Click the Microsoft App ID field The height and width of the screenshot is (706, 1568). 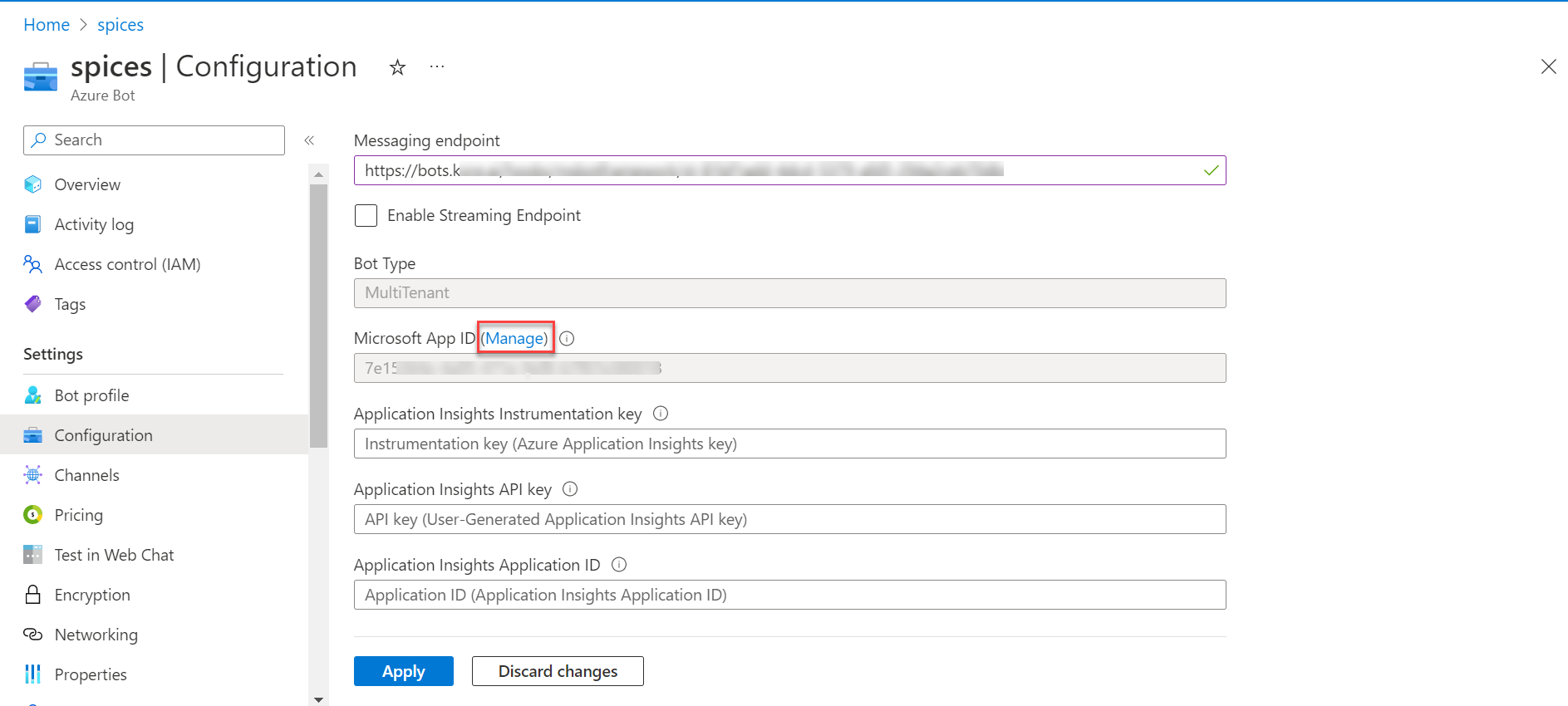pyautogui.click(x=789, y=368)
